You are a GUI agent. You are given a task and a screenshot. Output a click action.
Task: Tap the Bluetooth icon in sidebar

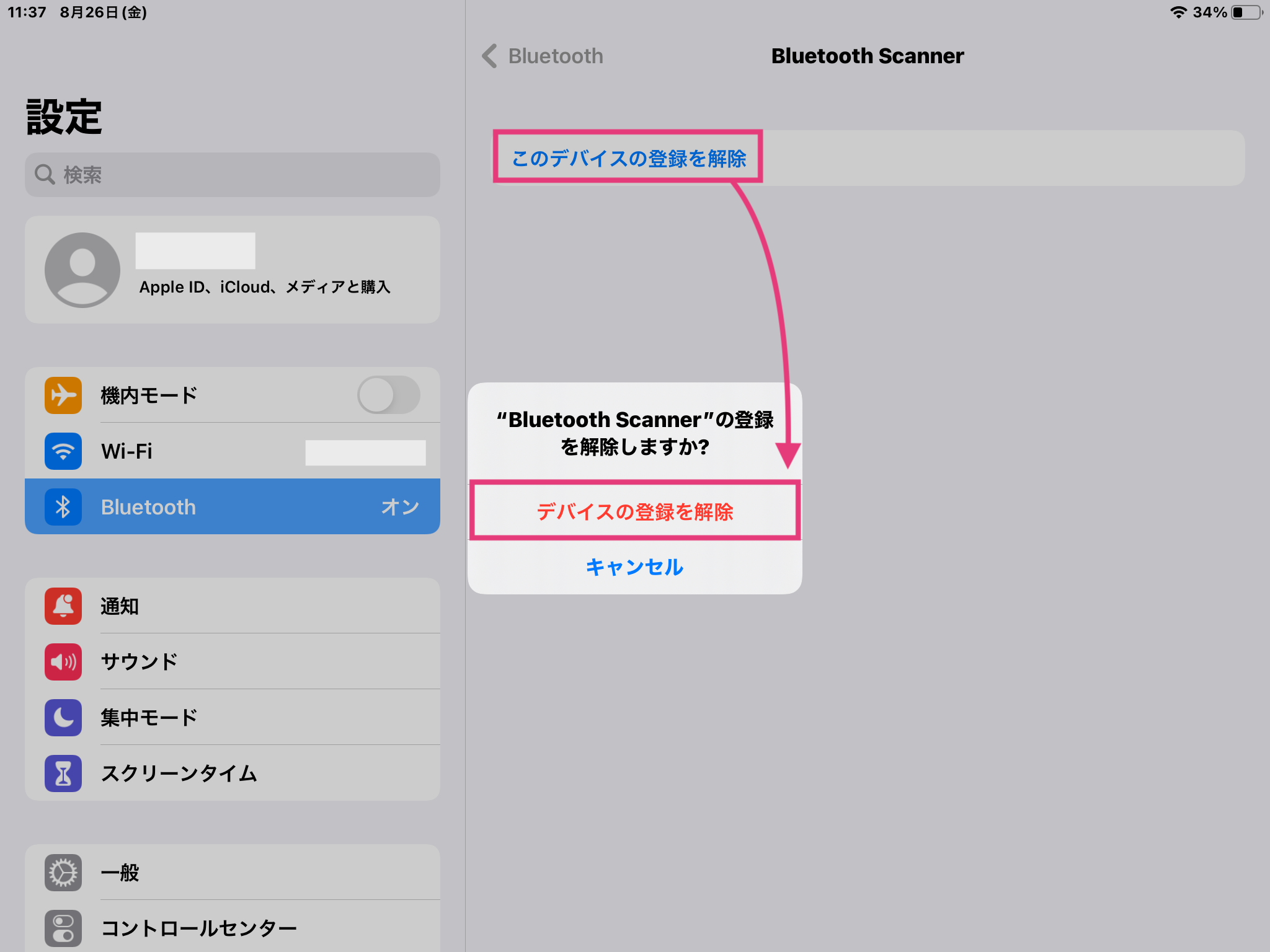[63, 507]
